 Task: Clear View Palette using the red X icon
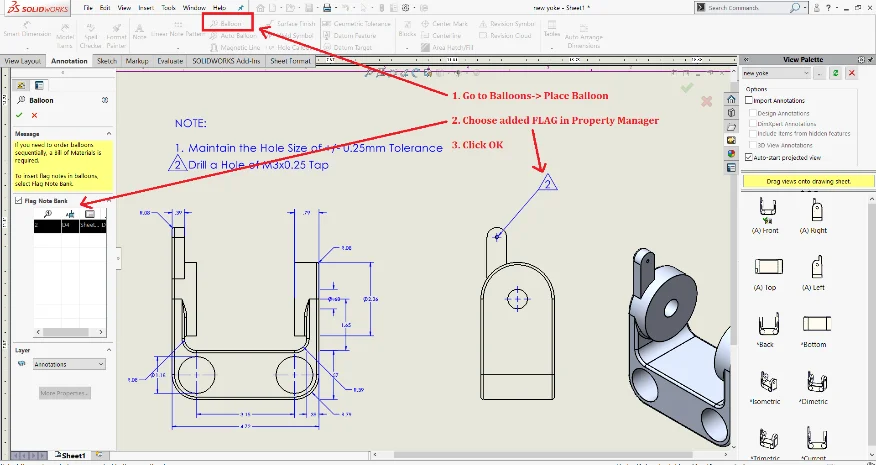852,73
